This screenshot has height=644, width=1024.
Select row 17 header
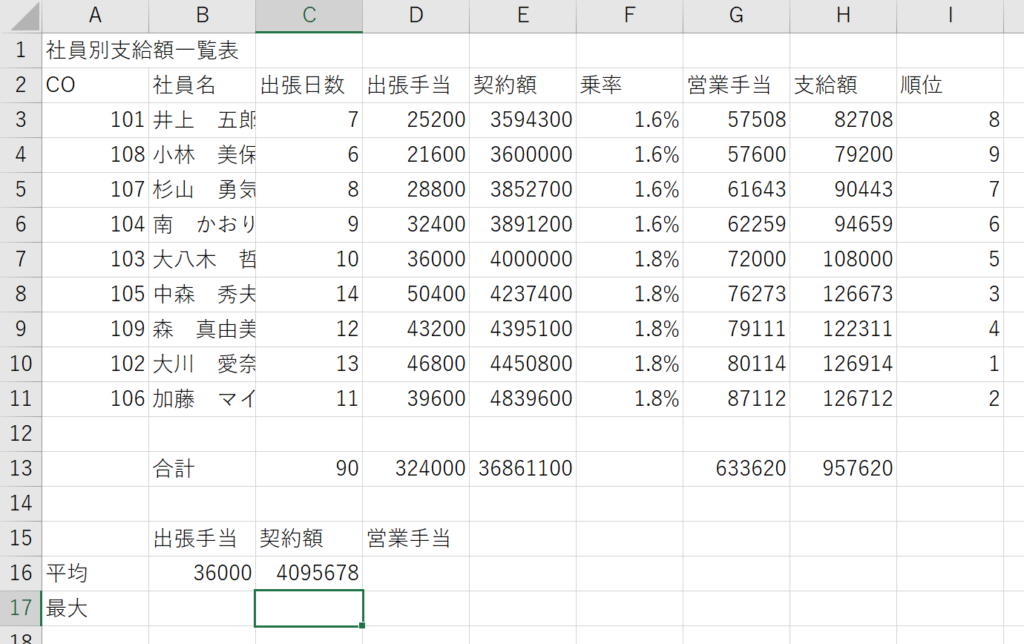[x=21, y=608]
